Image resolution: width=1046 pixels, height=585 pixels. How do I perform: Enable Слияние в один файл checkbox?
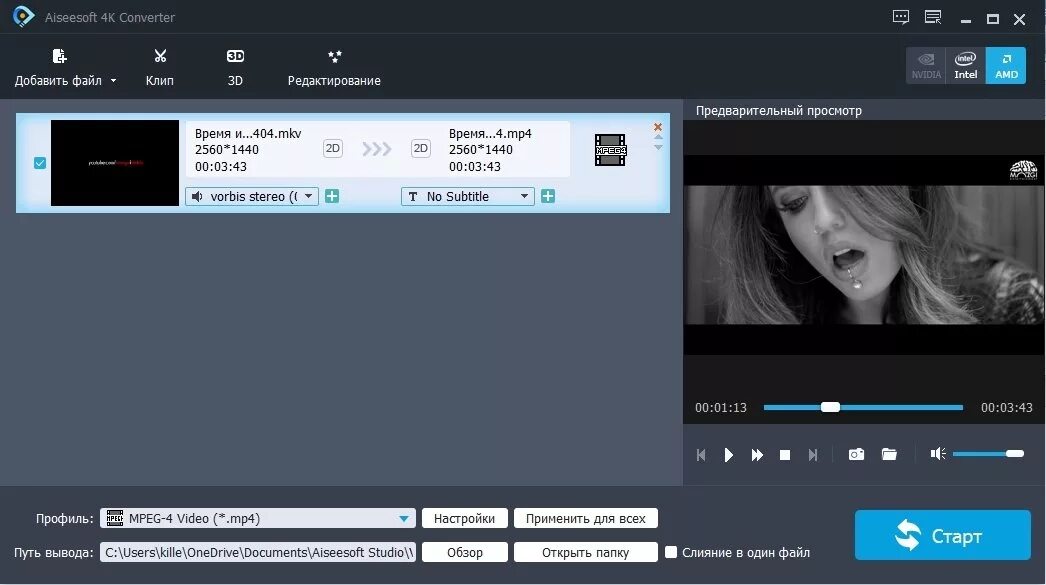click(x=671, y=552)
